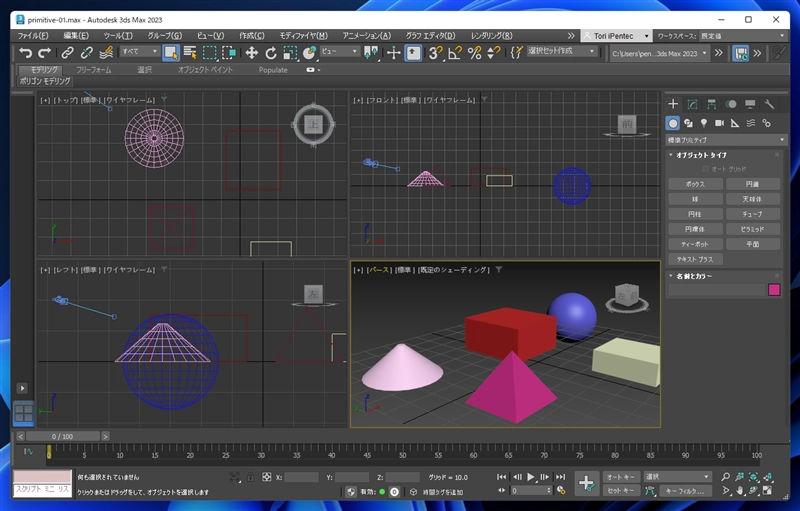Screen dimensions: 800x511
Task: Click the Undo arrow in main toolbar
Action: coord(25,52)
